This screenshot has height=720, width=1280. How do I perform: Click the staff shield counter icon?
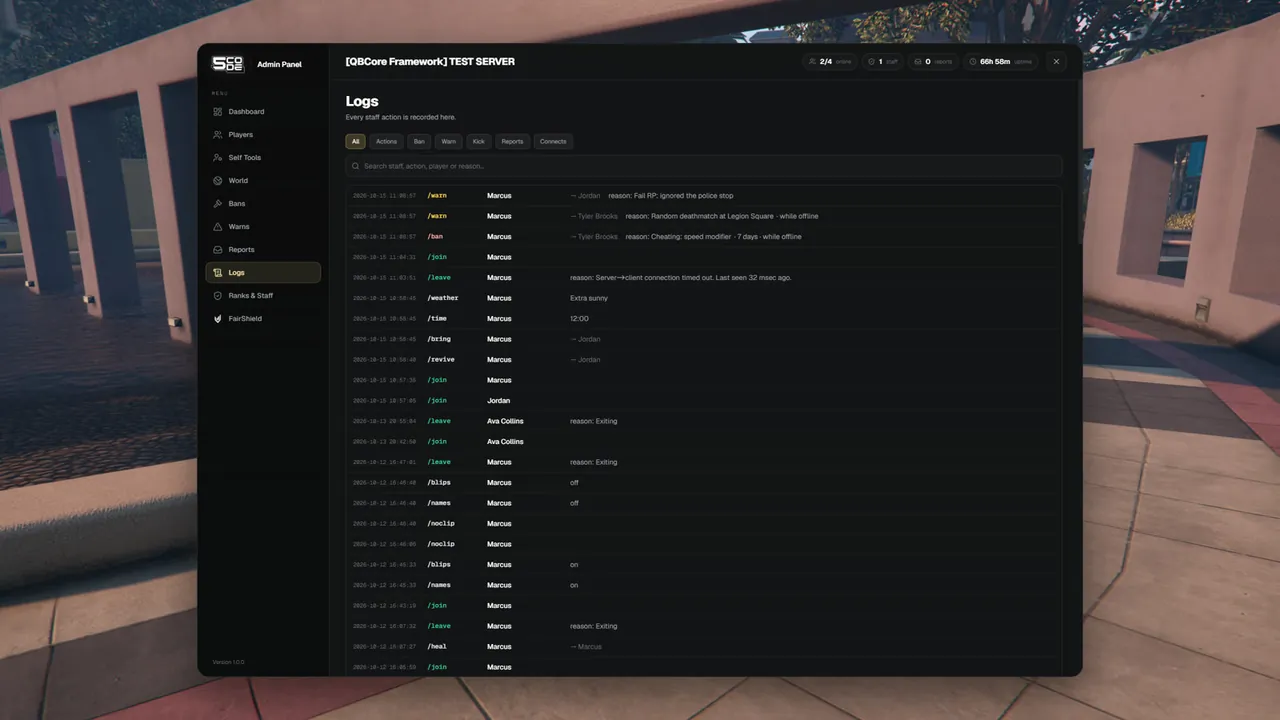tap(871, 62)
